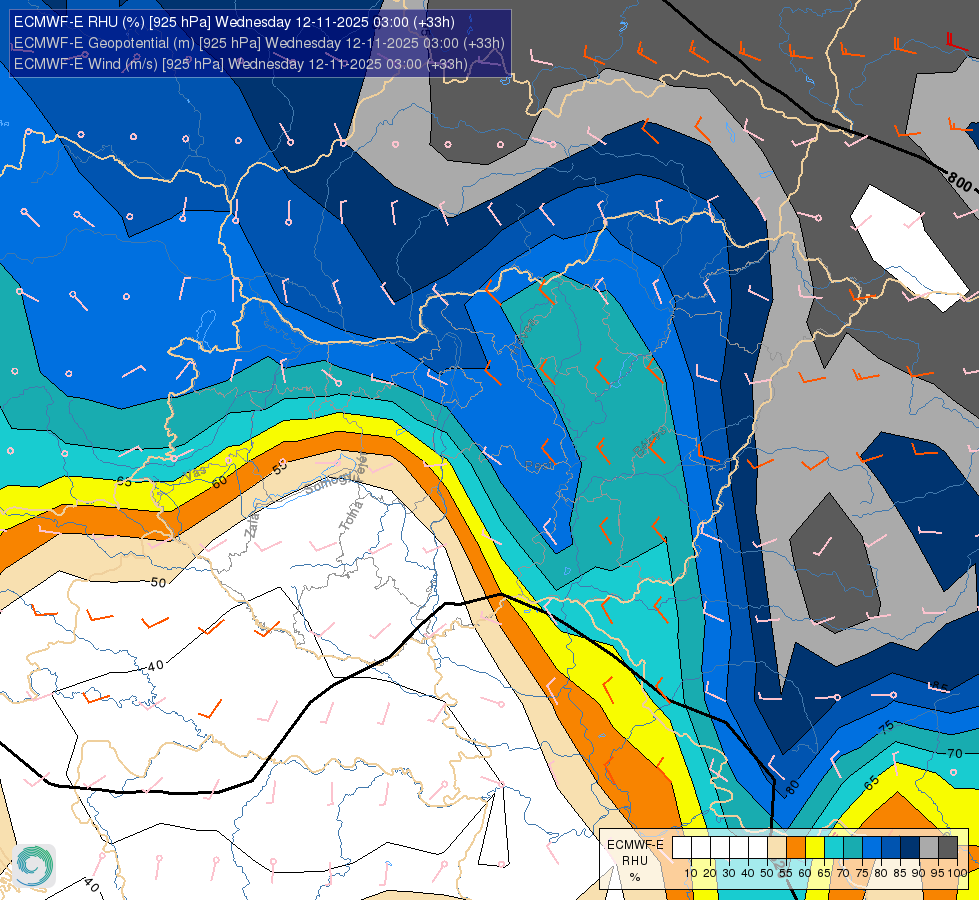Click the 800 geopotential contour label
This screenshot has width=979, height=900.
click(x=960, y=182)
